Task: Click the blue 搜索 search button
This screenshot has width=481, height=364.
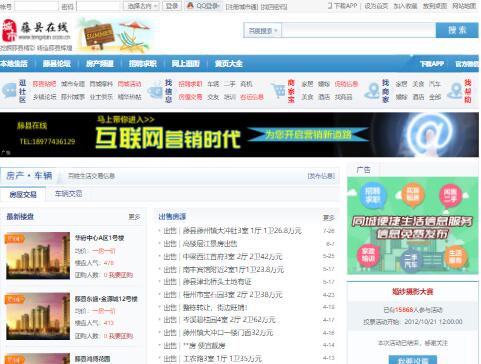Action: click(457, 30)
